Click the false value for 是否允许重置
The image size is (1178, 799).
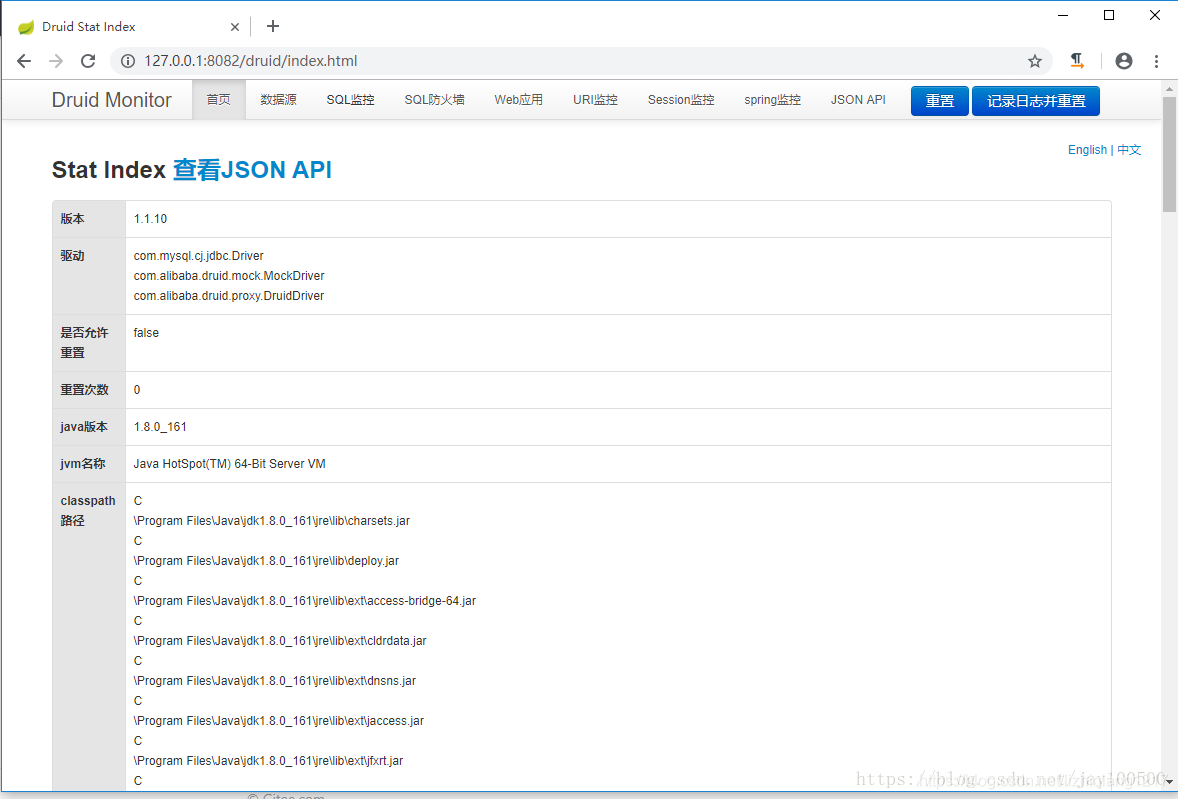pos(146,333)
